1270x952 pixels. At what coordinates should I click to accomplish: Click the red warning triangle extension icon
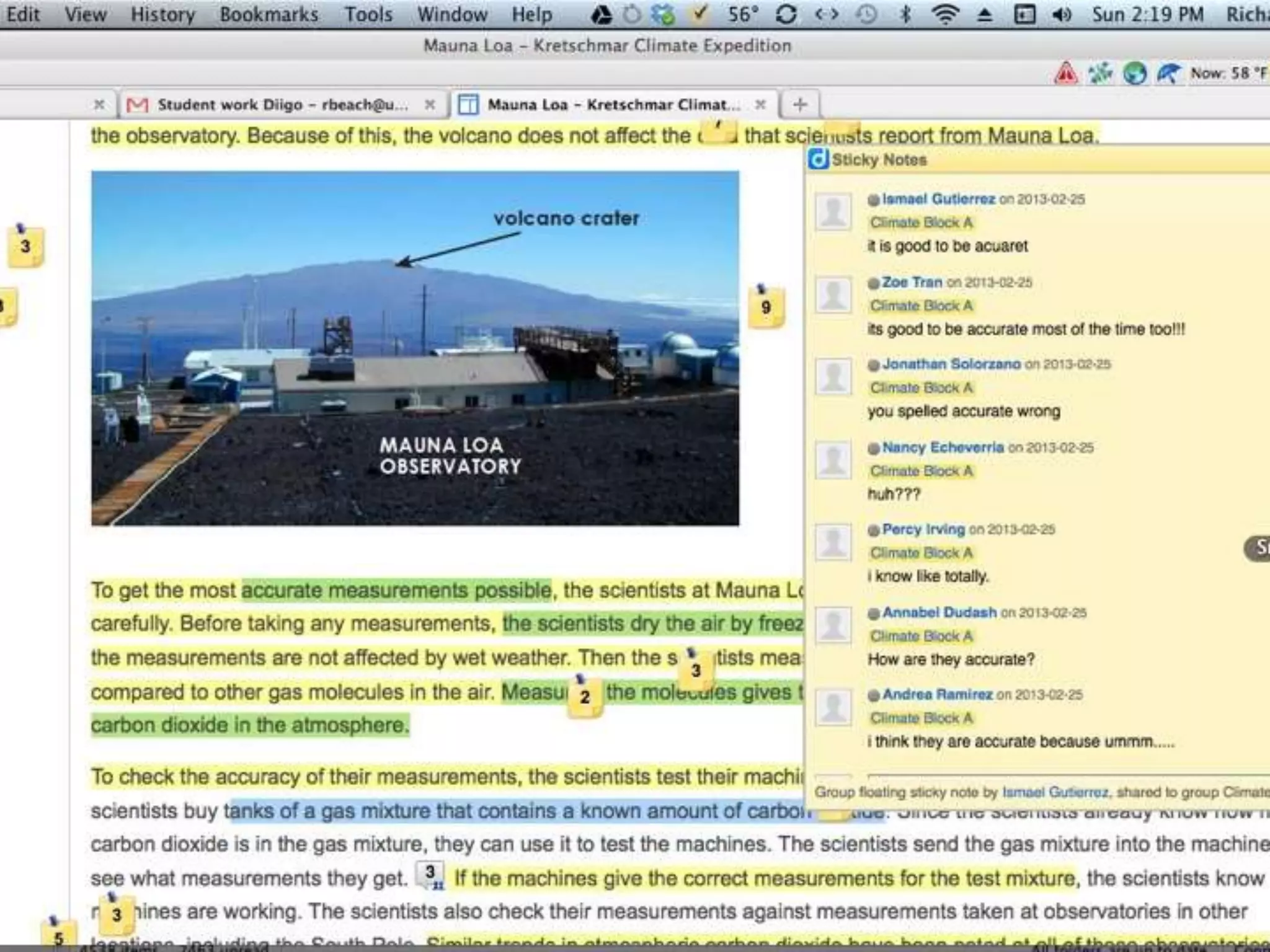coord(1065,74)
